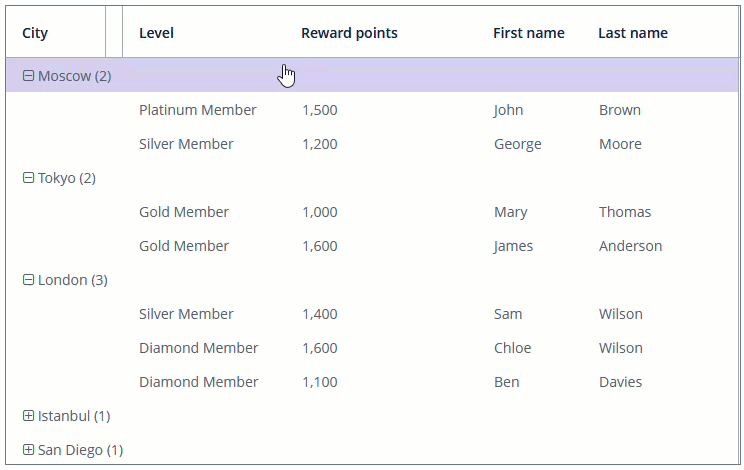
Task: Click the First name column header
Action: click(x=528, y=33)
